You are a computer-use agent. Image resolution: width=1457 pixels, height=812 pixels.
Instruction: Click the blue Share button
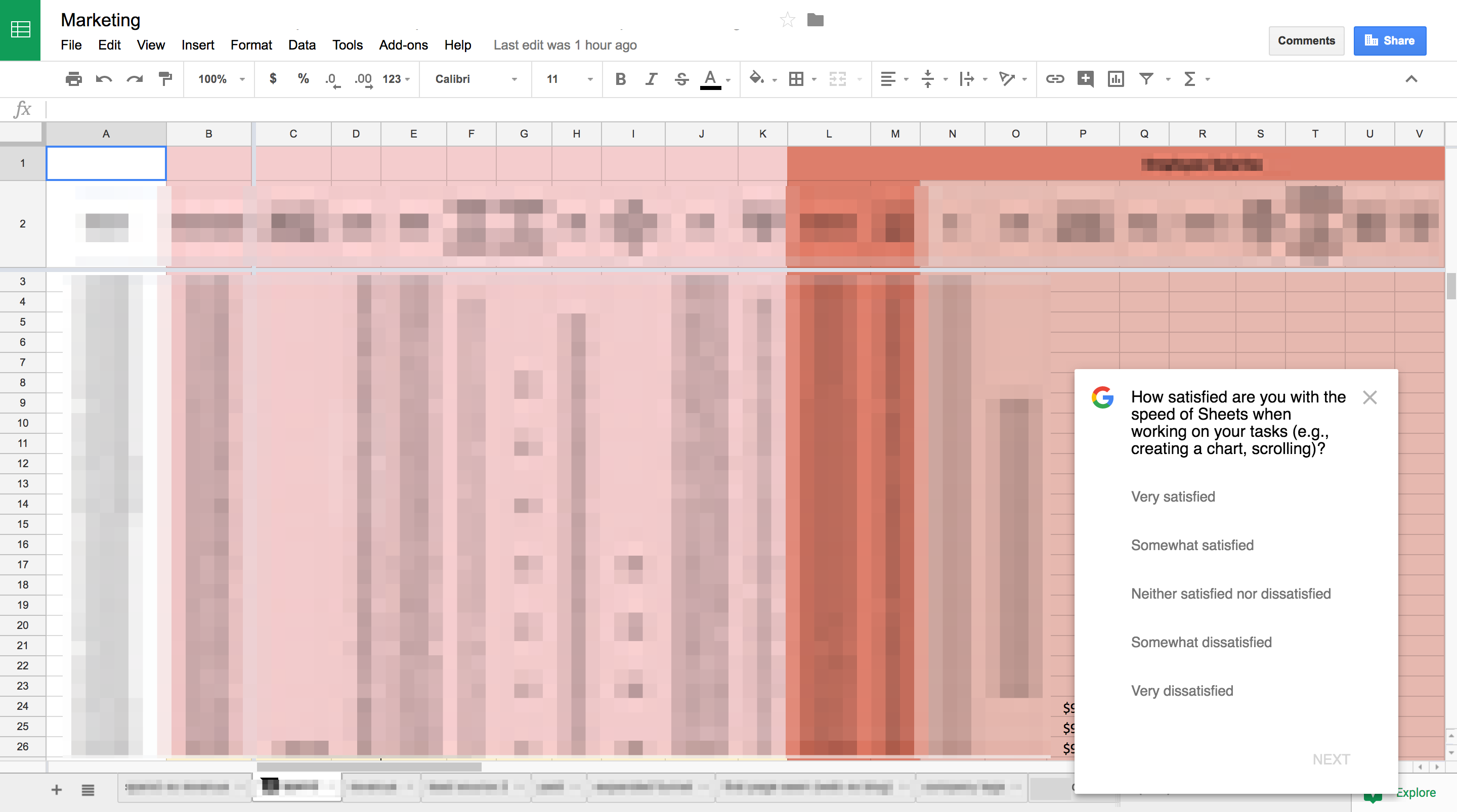(x=1390, y=41)
